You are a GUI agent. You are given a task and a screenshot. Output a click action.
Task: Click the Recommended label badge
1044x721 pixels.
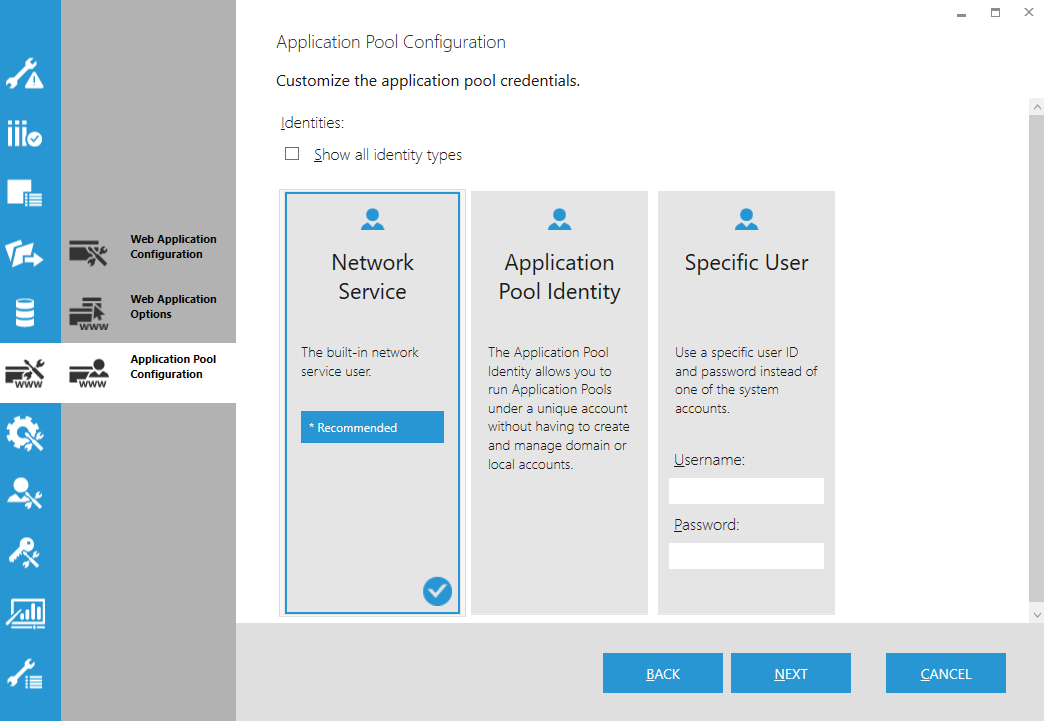(x=372, y=427)
